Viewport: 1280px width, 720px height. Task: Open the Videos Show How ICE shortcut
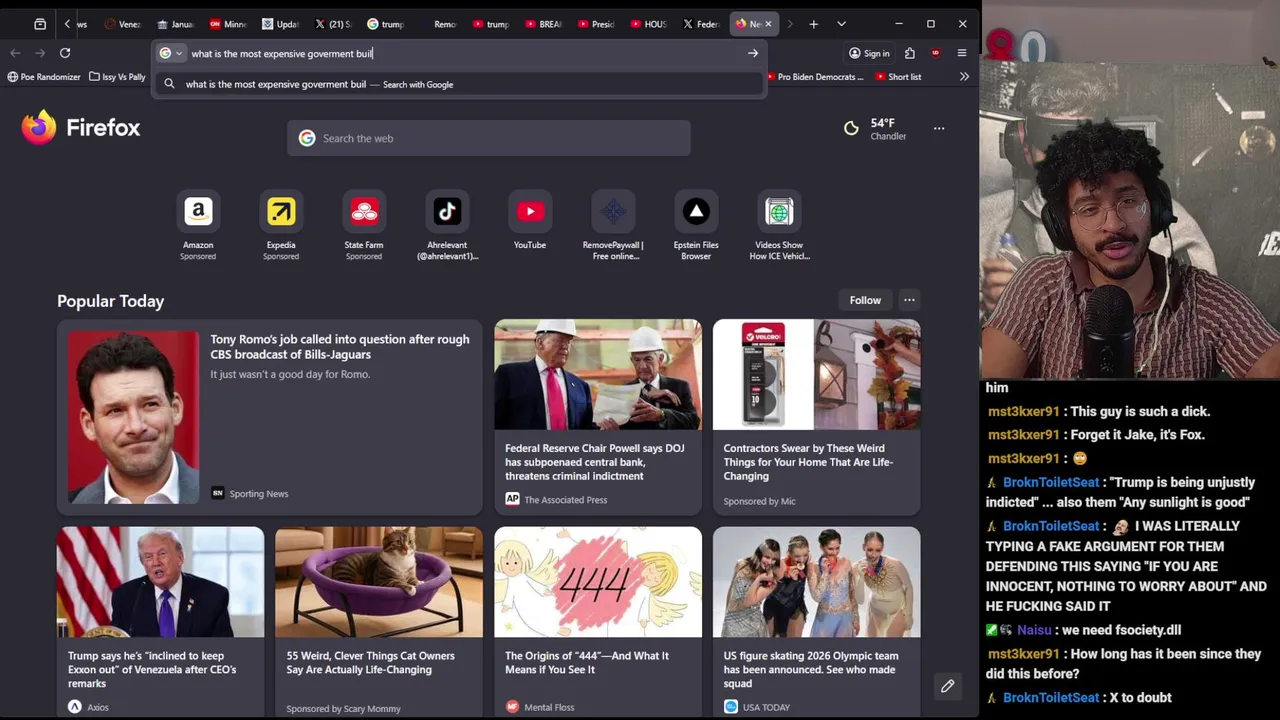point(779,227)
